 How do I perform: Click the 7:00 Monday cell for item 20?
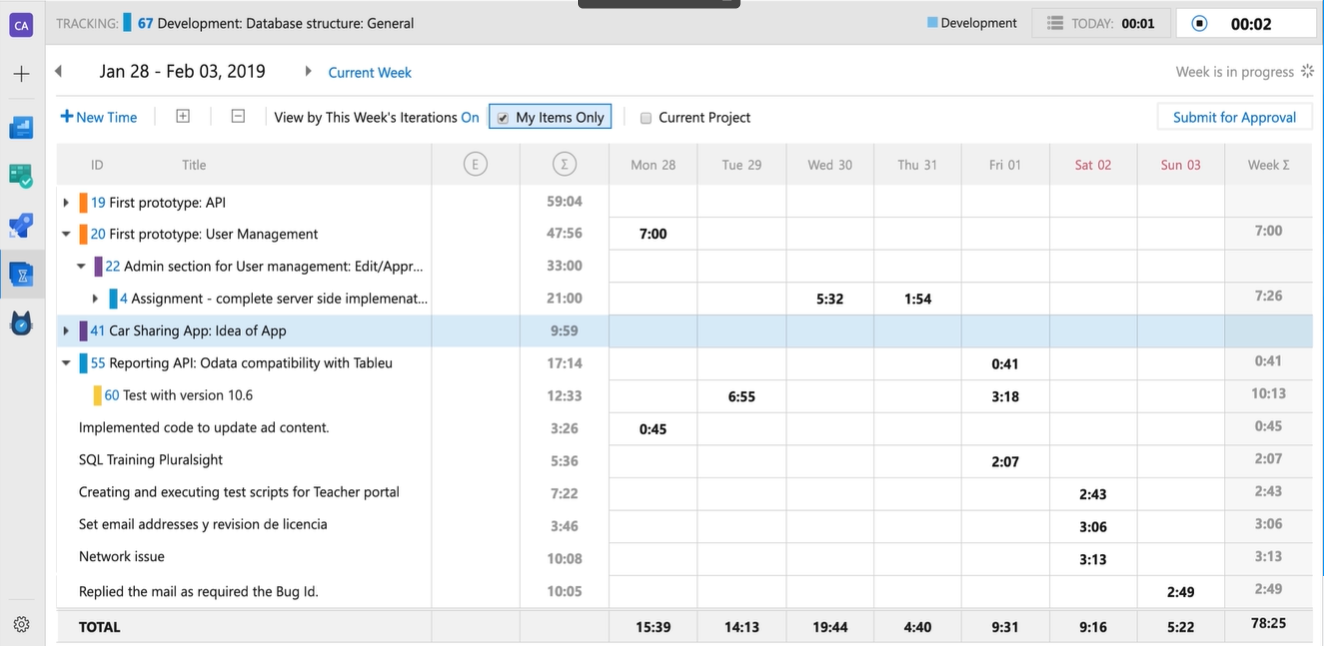653,234
